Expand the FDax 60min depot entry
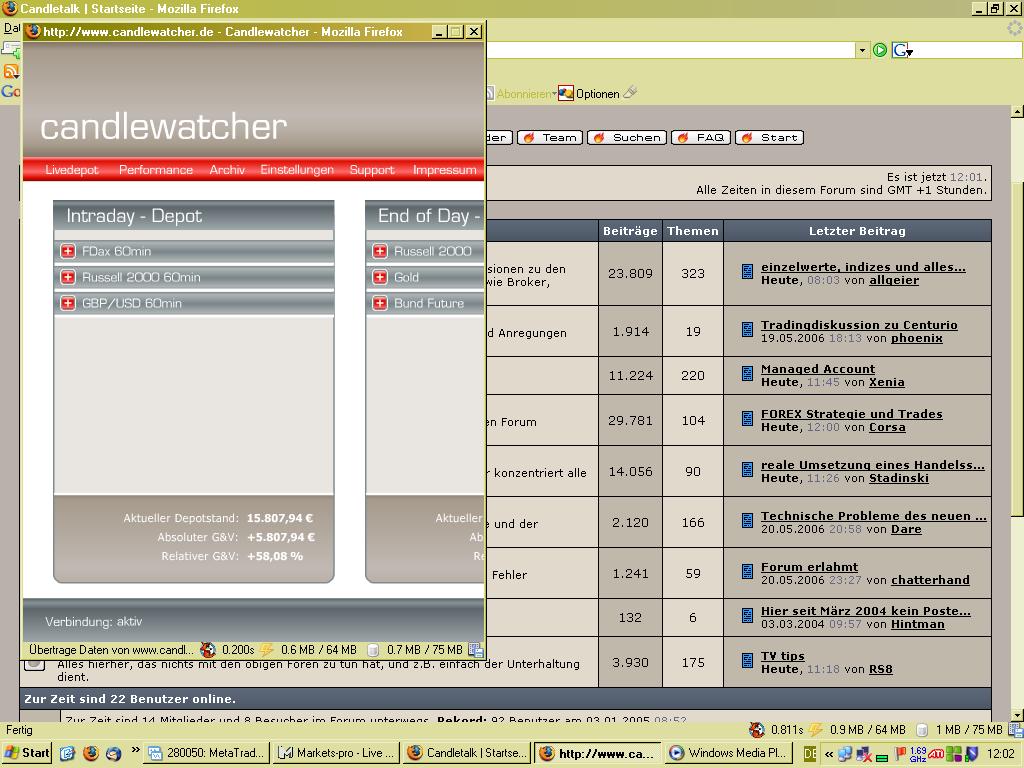 (x=68, y=251)
